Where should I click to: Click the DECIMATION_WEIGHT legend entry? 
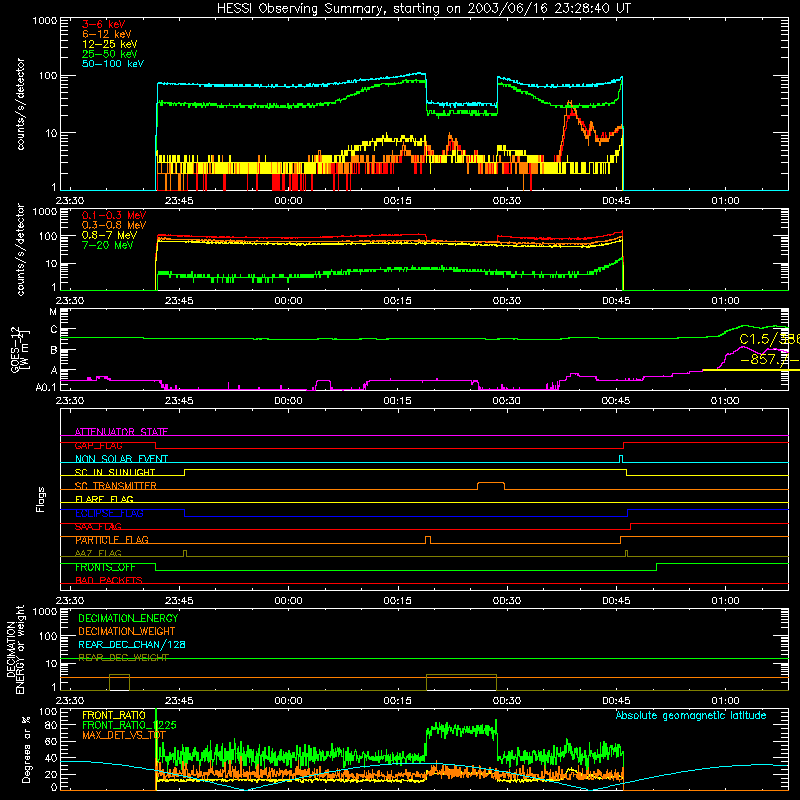pyautogui.click(x=127, y=631)
